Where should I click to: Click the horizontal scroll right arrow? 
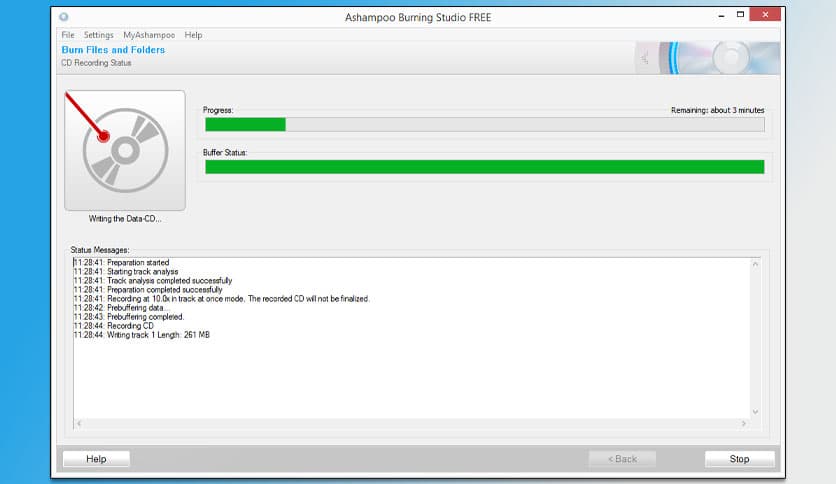[744, 424]
